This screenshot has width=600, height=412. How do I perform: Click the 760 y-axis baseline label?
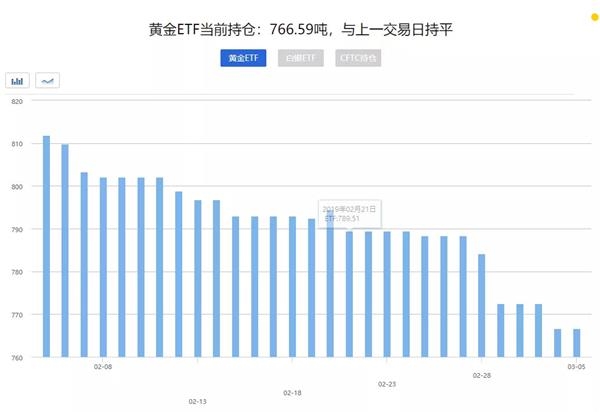coord(17,358)
